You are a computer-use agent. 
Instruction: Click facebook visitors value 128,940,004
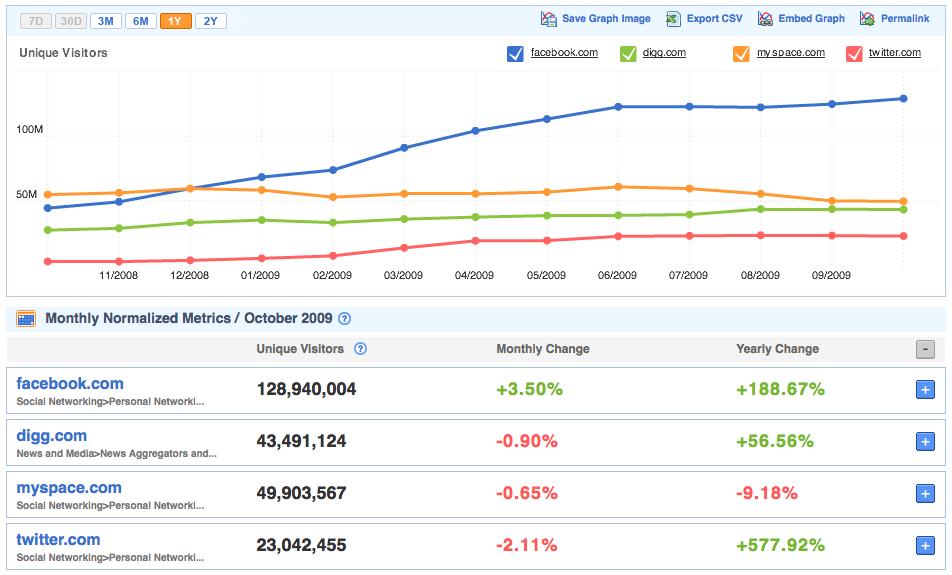pos(306,389)
